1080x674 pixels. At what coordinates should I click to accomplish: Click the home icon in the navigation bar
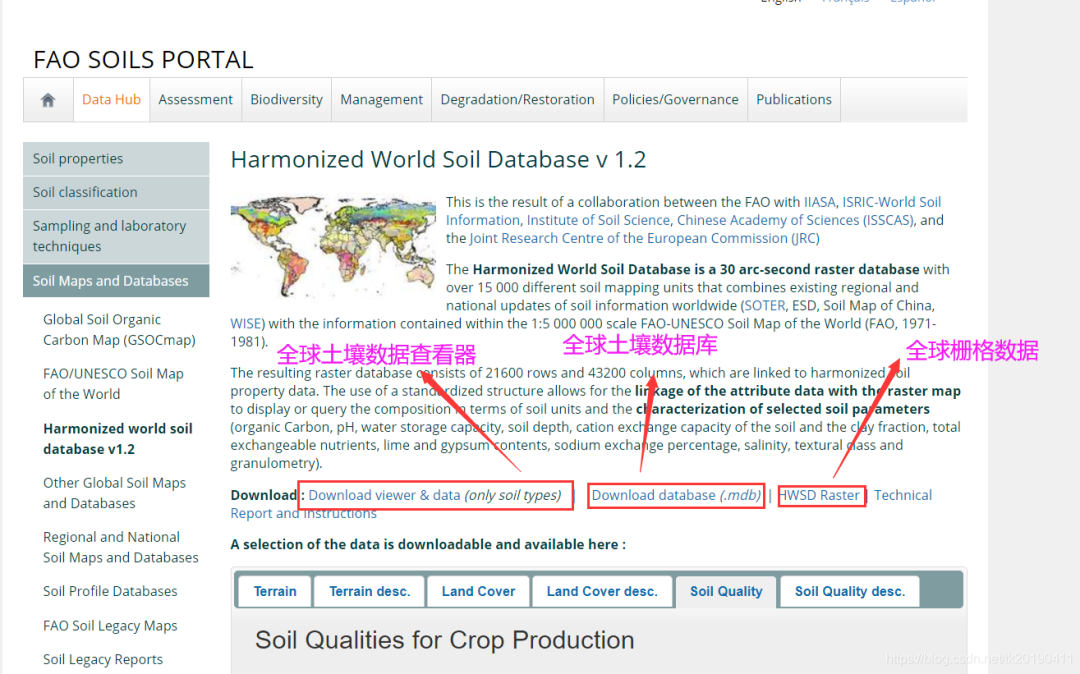pos(47,99)
